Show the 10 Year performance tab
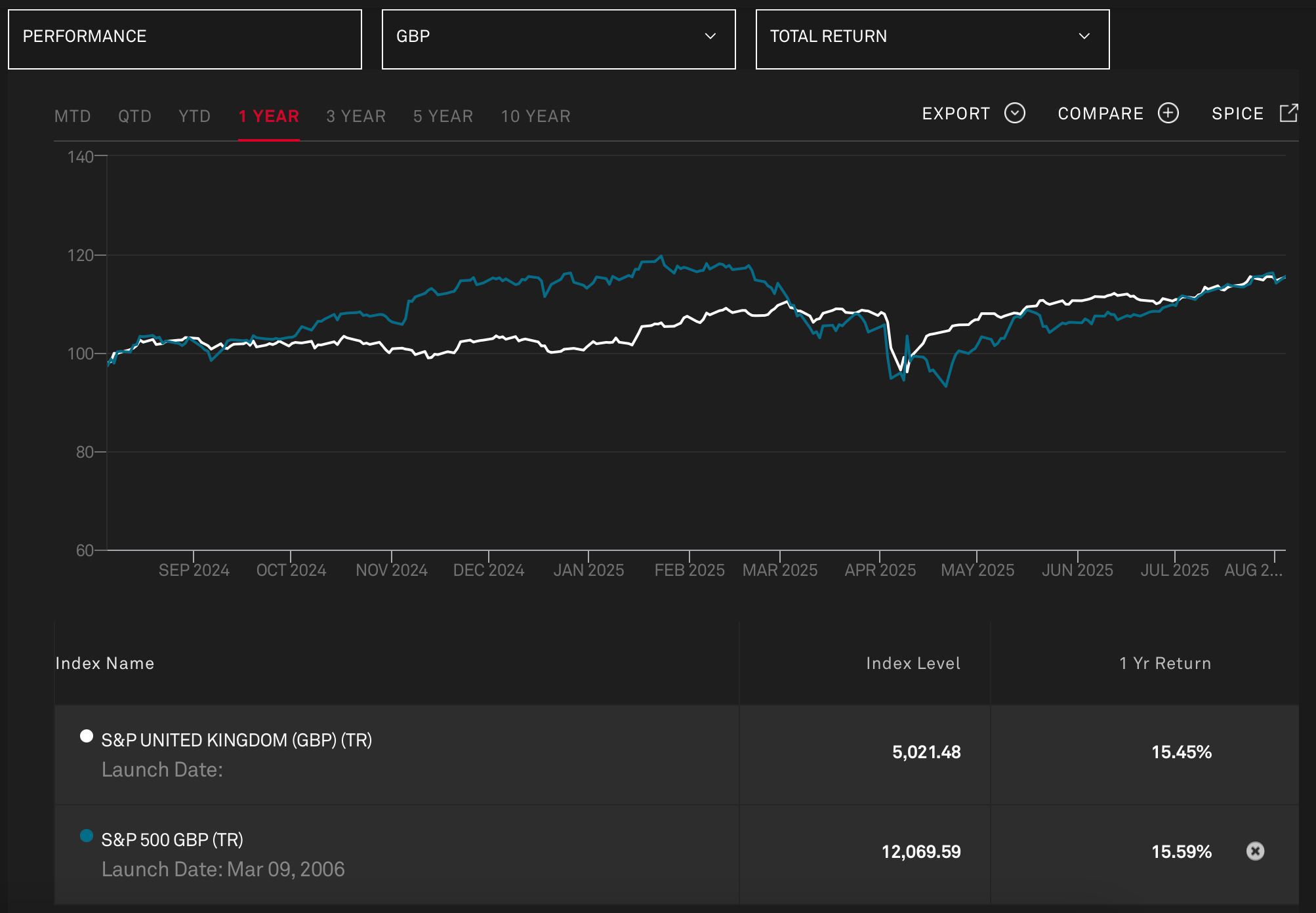This screenshot has width=1316, height=913. 535,117
